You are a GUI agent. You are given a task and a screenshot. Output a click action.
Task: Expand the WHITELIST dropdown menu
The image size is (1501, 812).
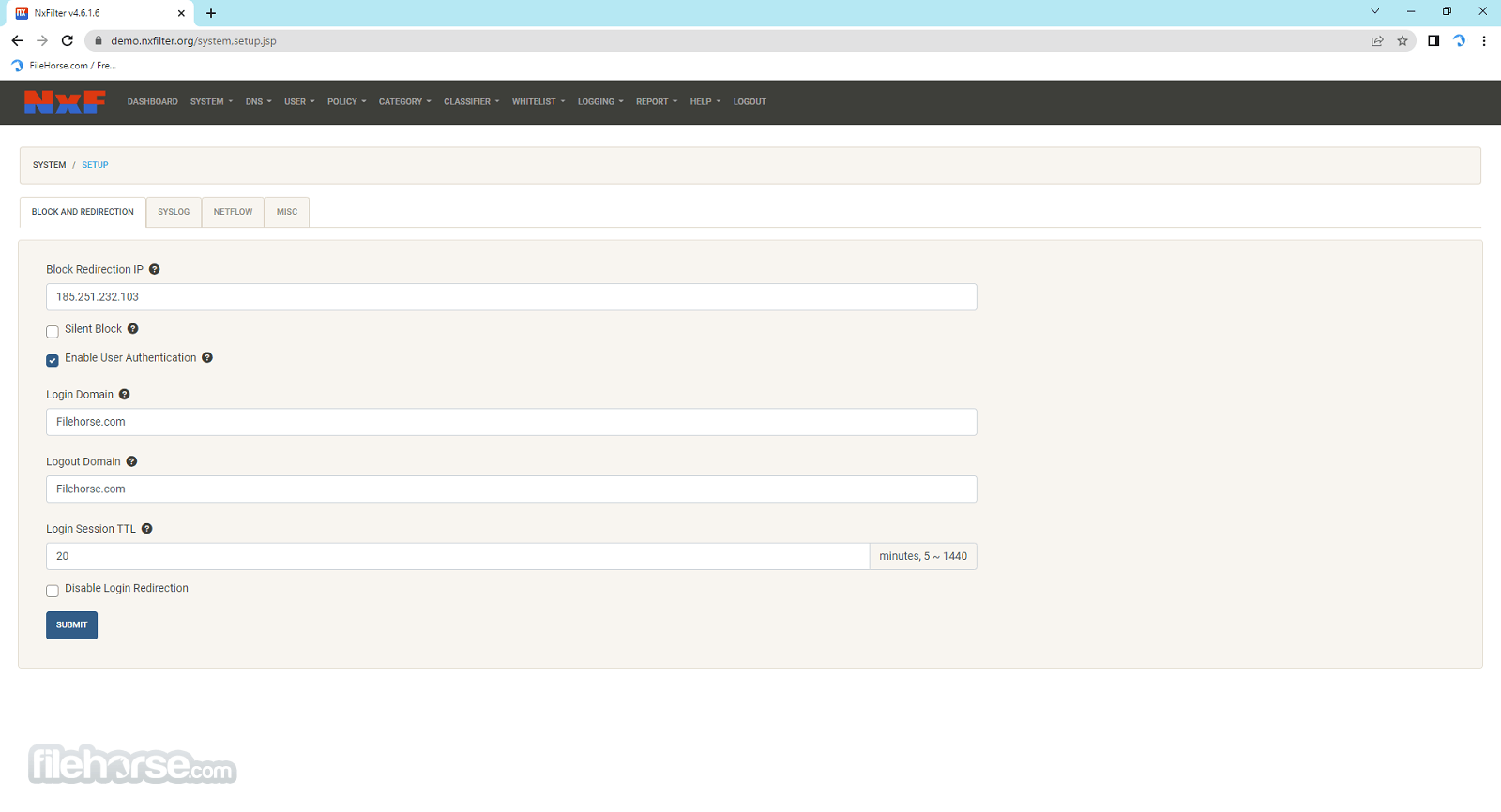pos(538,102)
